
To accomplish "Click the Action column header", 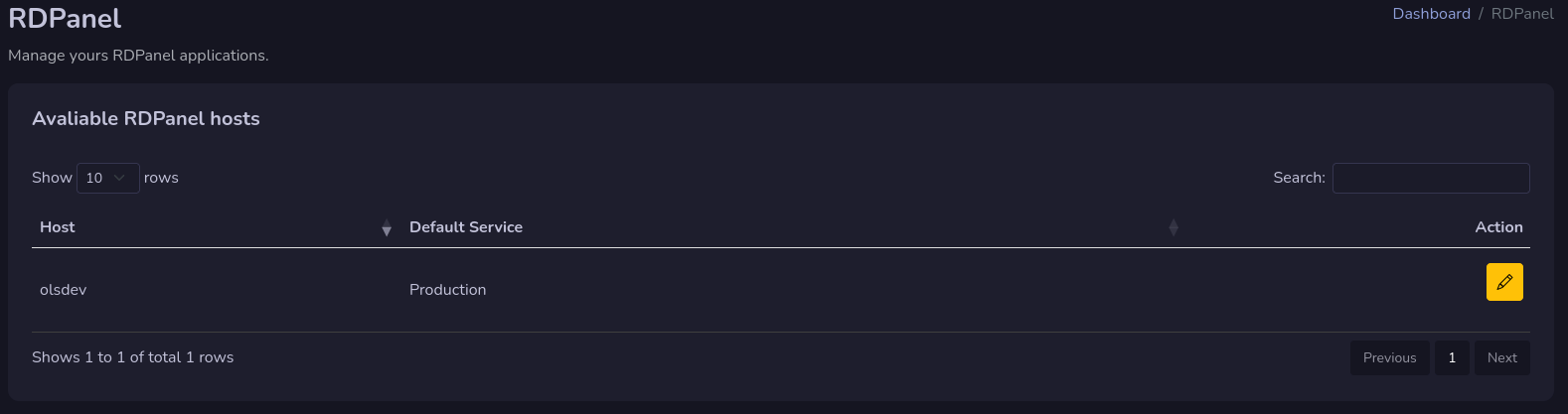I will pos(1498,227).
